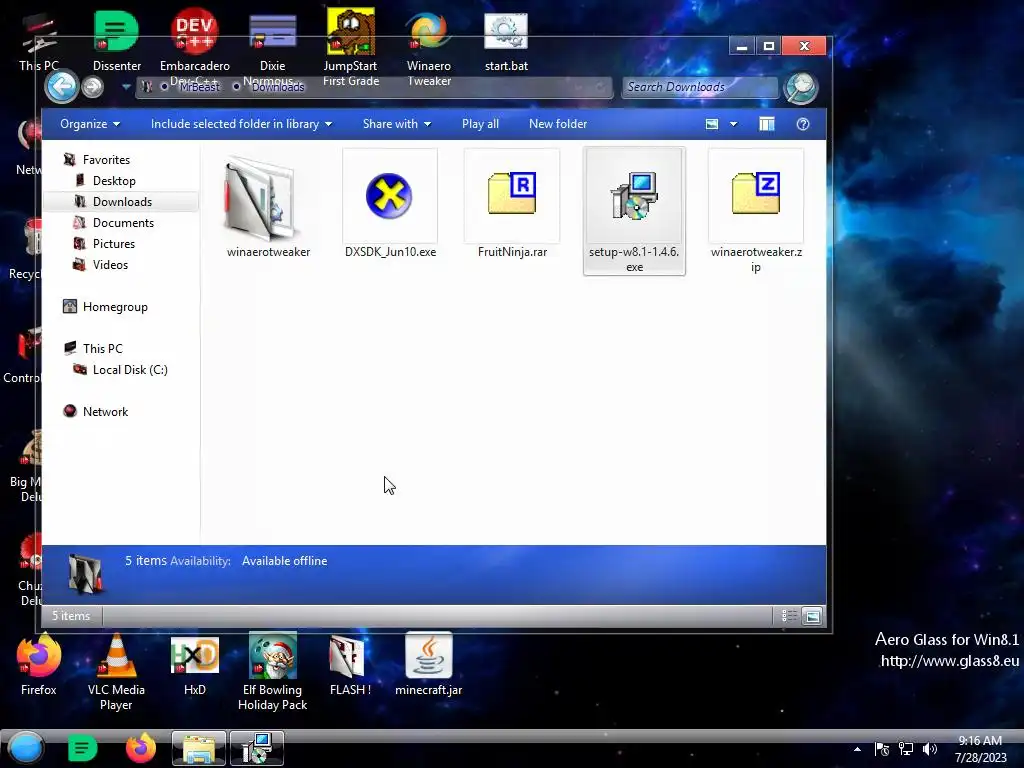Open Firefox from the taskbar
This screenshot has height=768, width=1024.
(140, 748)
